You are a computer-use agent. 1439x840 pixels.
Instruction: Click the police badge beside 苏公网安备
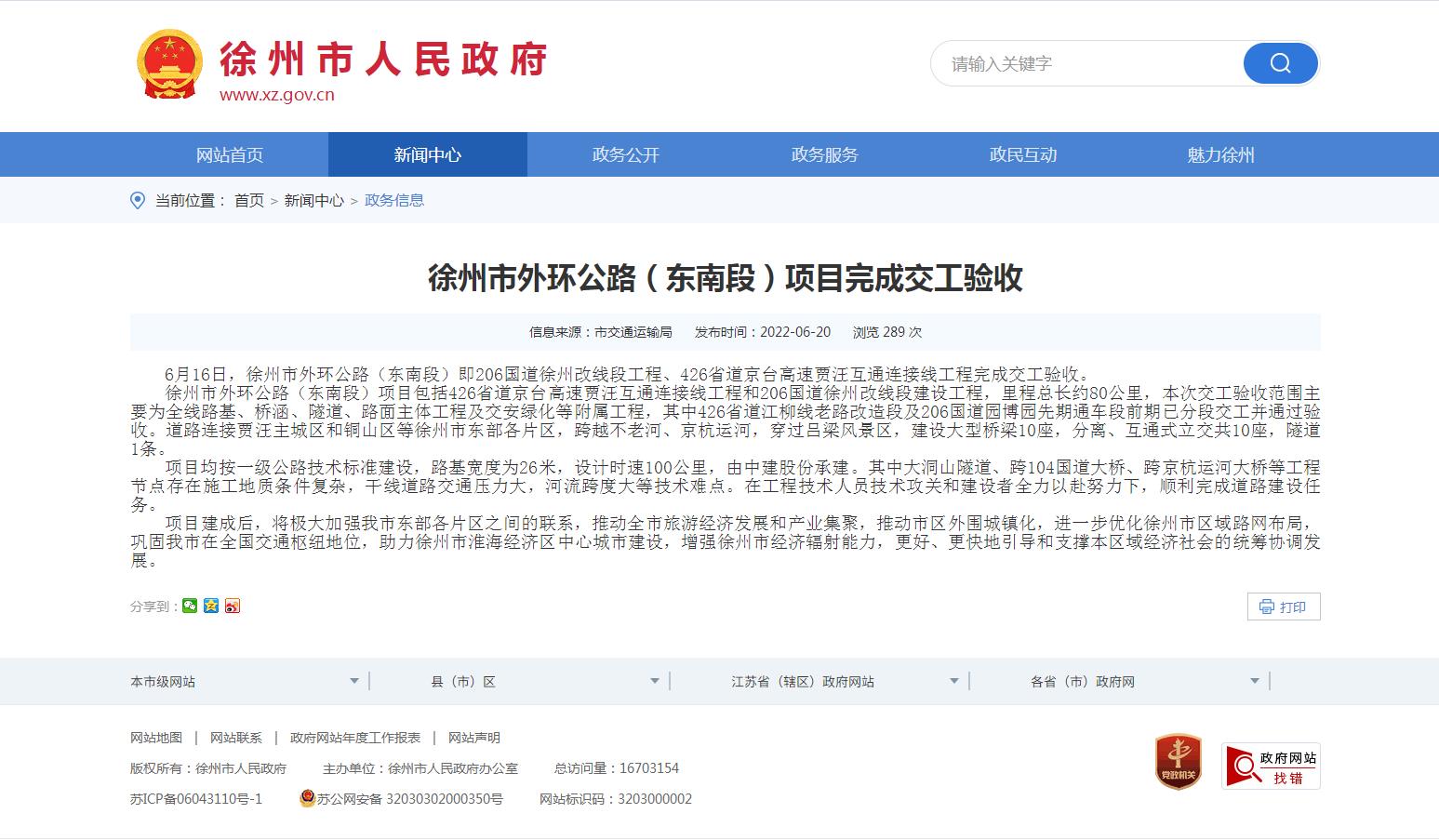tap(307, 798)
